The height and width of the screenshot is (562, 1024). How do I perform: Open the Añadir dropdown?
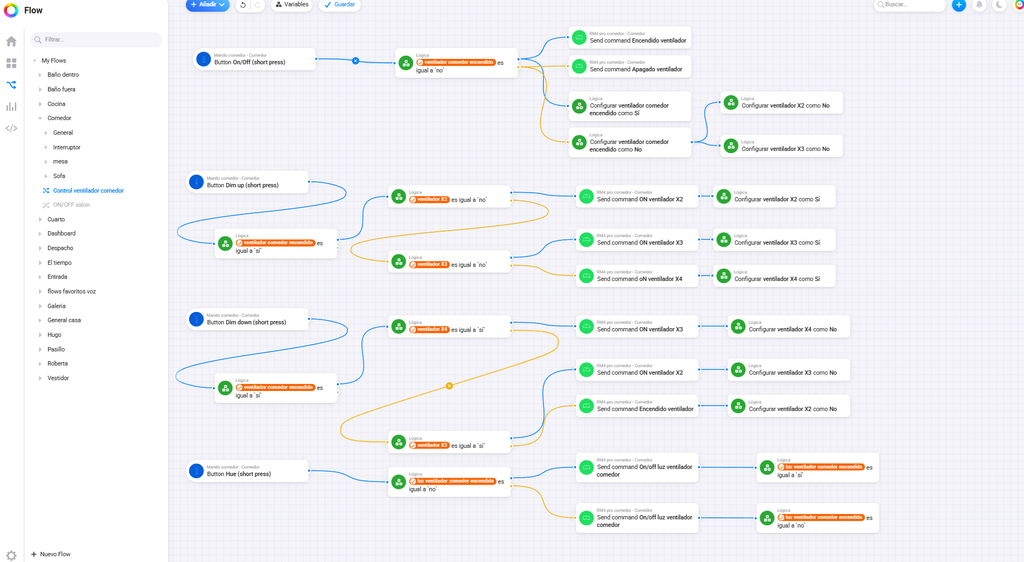point(208,5)
